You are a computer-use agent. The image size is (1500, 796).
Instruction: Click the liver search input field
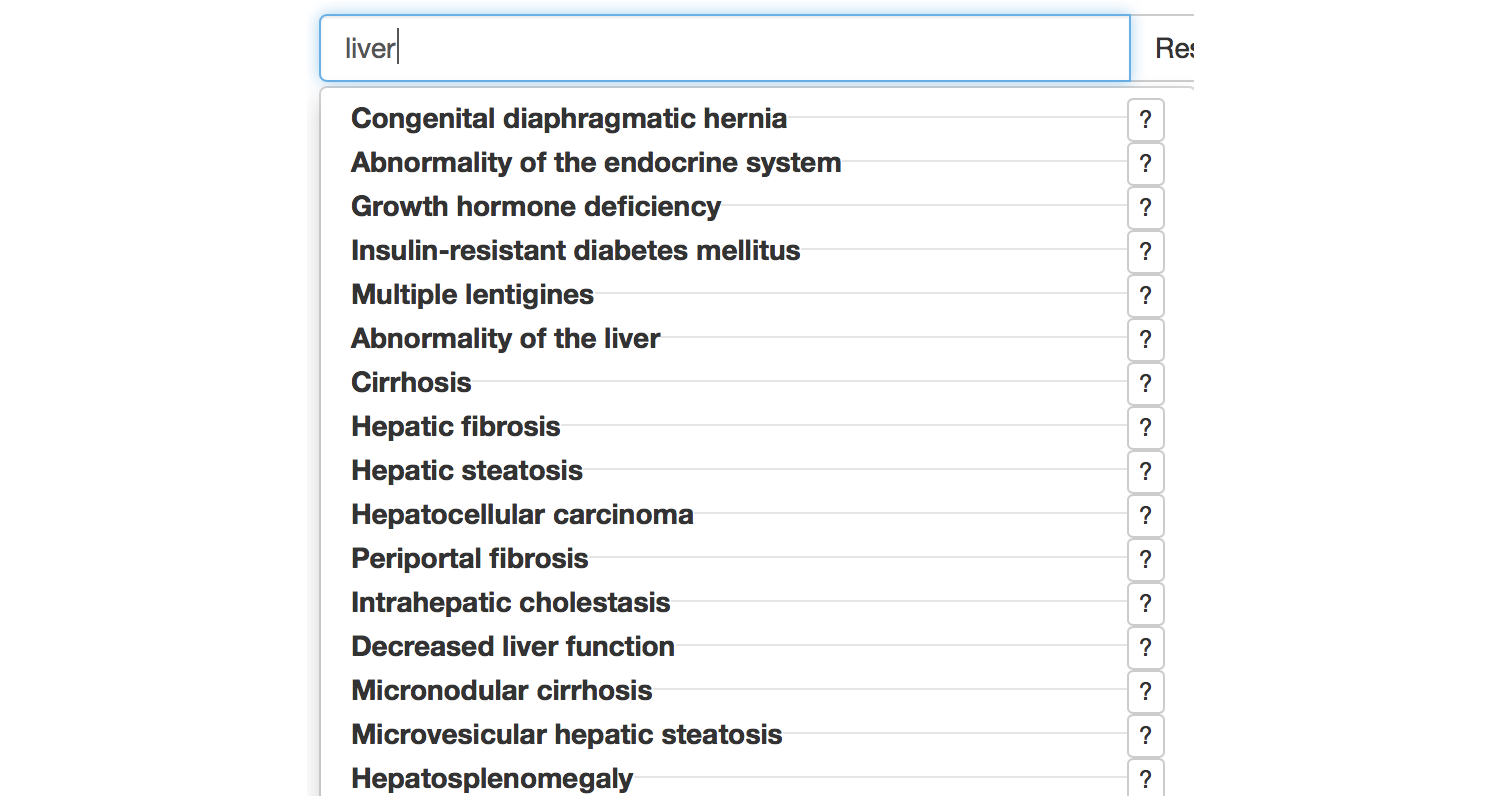(x=724, y=48)
